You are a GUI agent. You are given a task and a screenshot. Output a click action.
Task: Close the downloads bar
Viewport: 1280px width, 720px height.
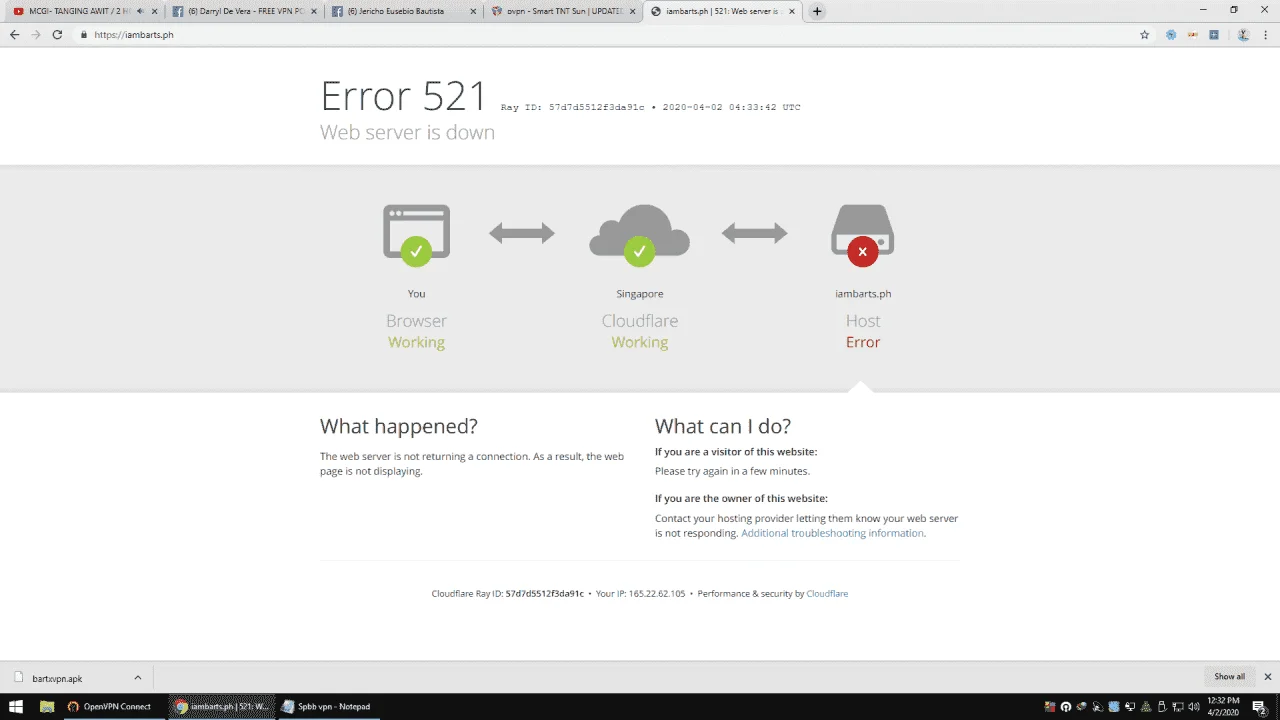1268,677
